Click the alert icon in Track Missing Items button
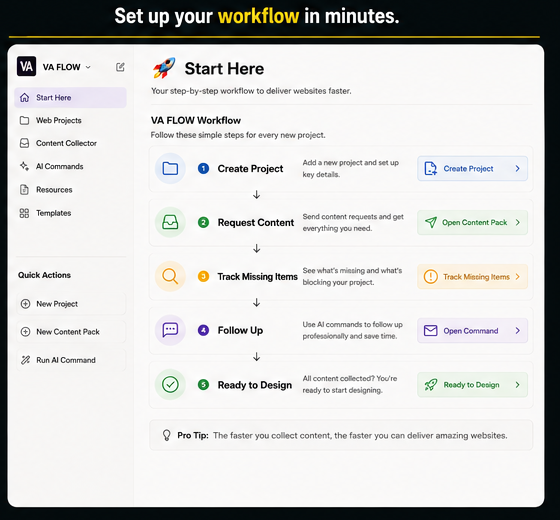Viewport: 560px width, 520px height. coord(431,277)
